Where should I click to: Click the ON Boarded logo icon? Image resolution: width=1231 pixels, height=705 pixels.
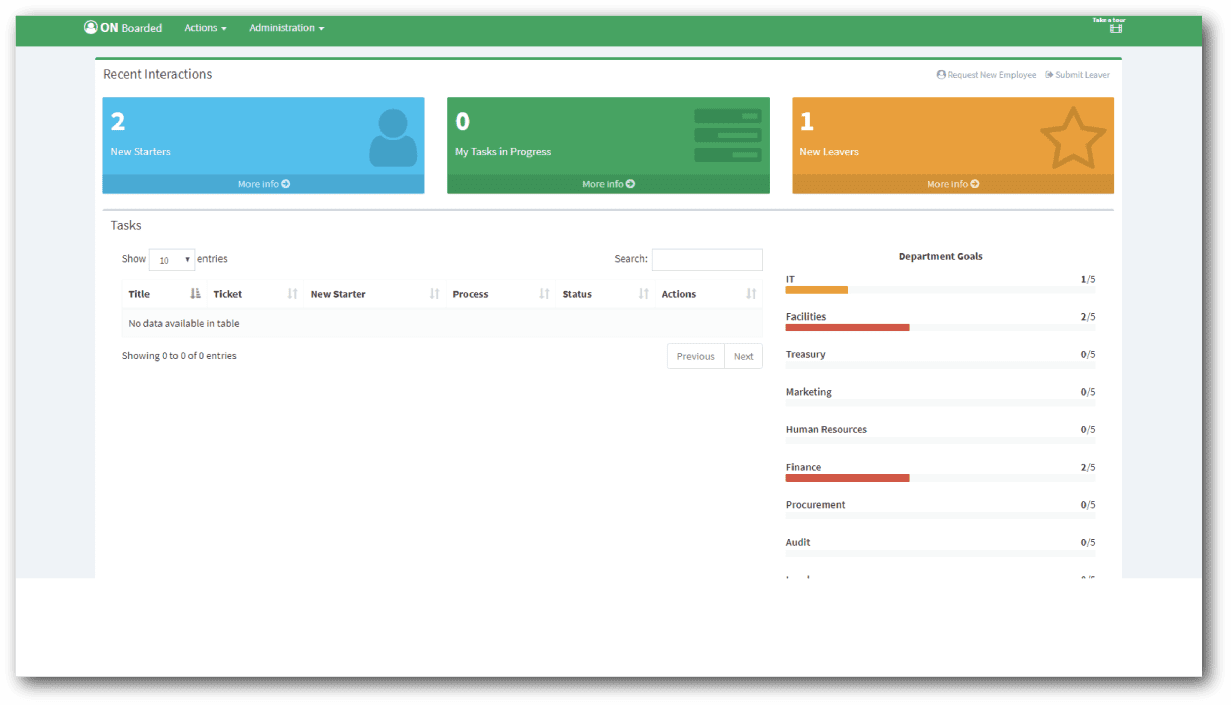(91, 28)
